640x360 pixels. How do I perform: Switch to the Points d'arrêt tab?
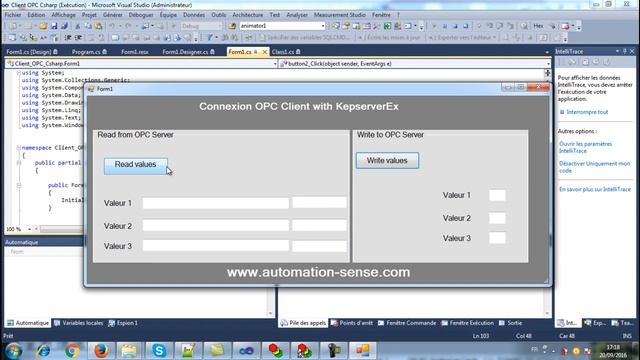pos(352,323)
